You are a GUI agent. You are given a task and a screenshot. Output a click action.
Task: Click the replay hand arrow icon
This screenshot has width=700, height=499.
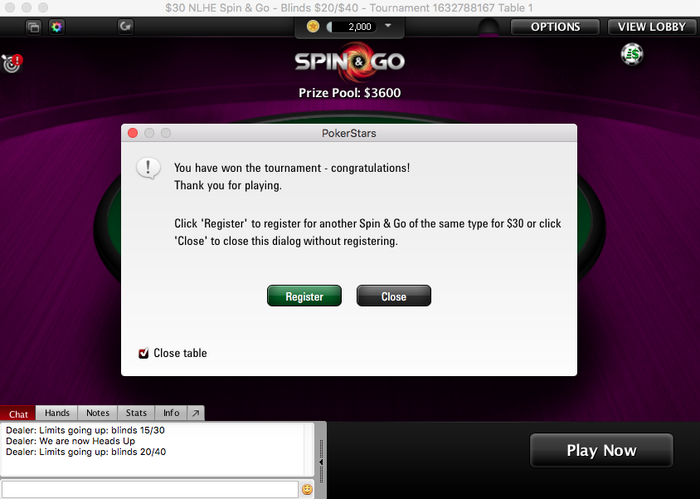tap(125, 27)
